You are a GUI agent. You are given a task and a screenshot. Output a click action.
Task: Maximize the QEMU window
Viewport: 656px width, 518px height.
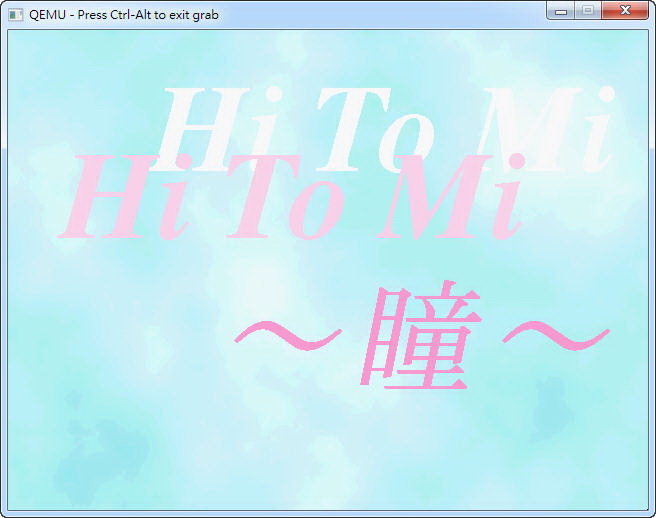click(588, 10)
